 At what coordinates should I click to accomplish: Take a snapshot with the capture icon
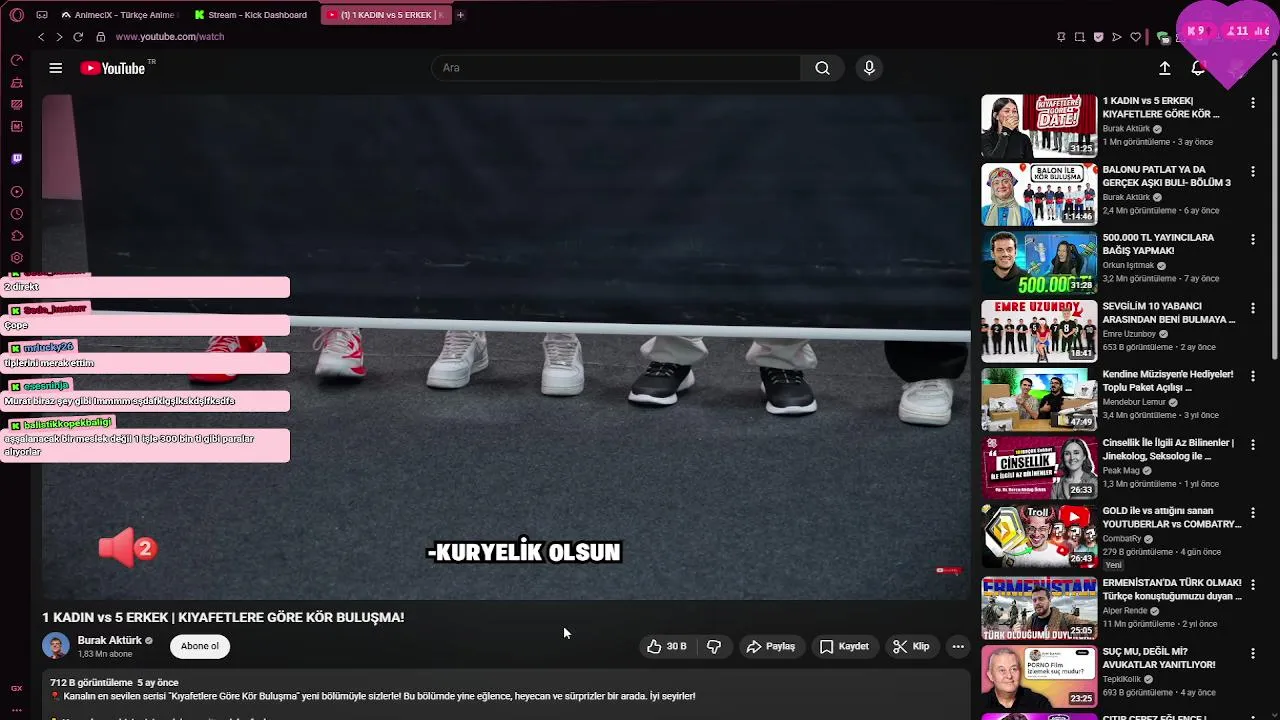pos(1080,37)
